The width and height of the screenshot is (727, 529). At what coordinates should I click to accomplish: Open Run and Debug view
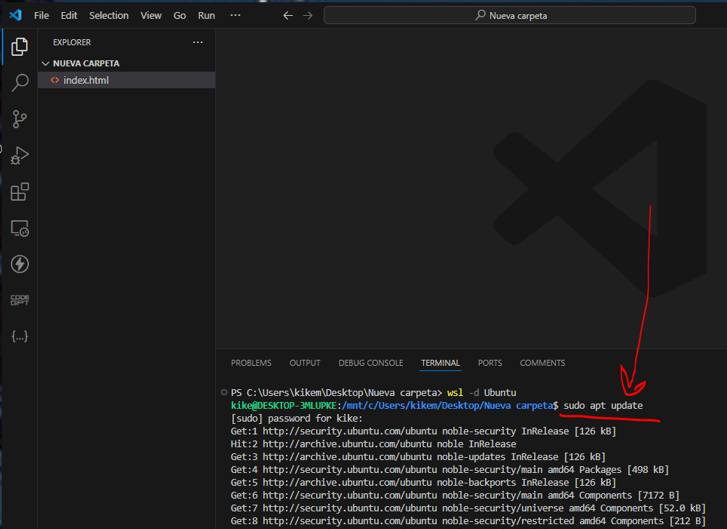pyautogui.click(x=19, y=155)
